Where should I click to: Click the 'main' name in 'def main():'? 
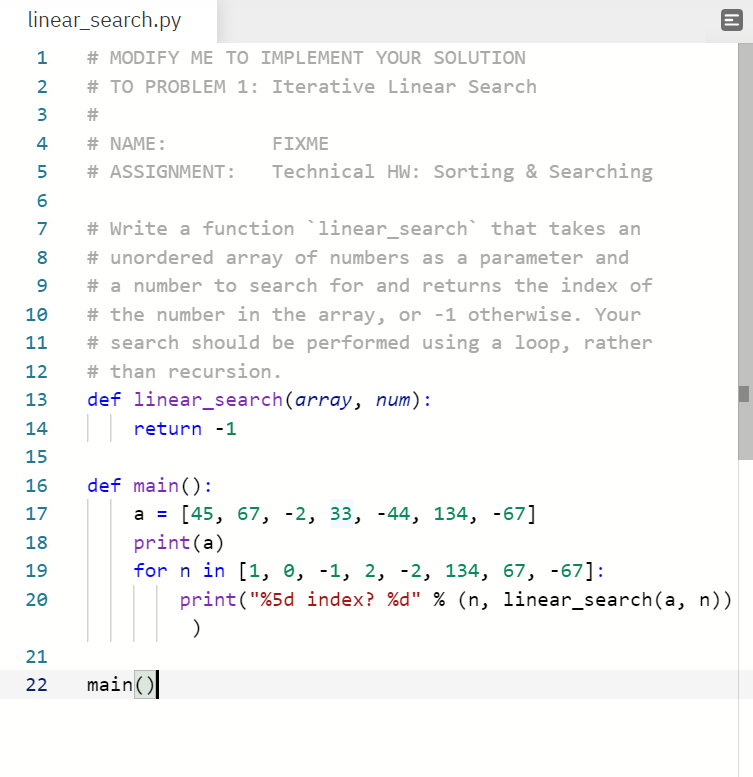click(156, 486)
